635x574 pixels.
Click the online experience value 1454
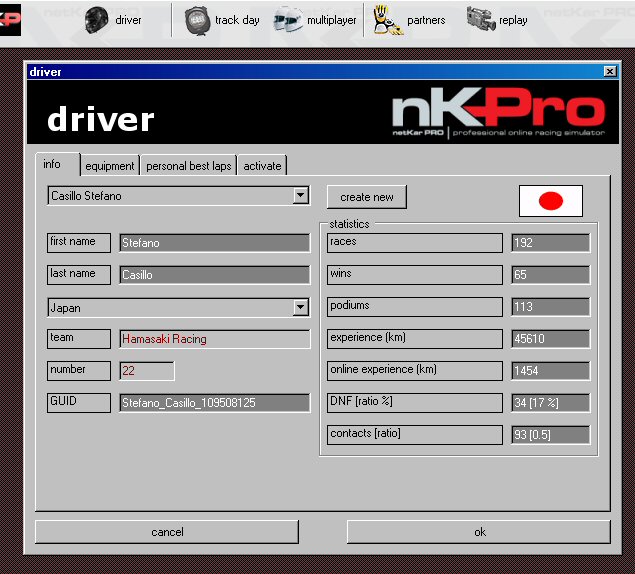point(551,371)
